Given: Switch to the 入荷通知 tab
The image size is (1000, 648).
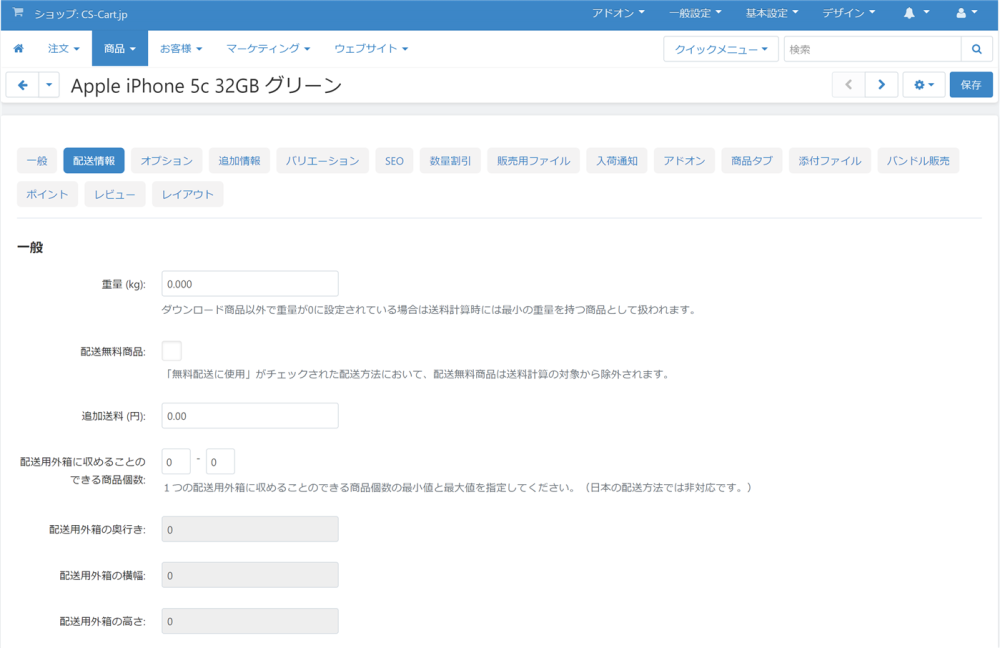Looking at the screenshot, I should coord(617,161).
